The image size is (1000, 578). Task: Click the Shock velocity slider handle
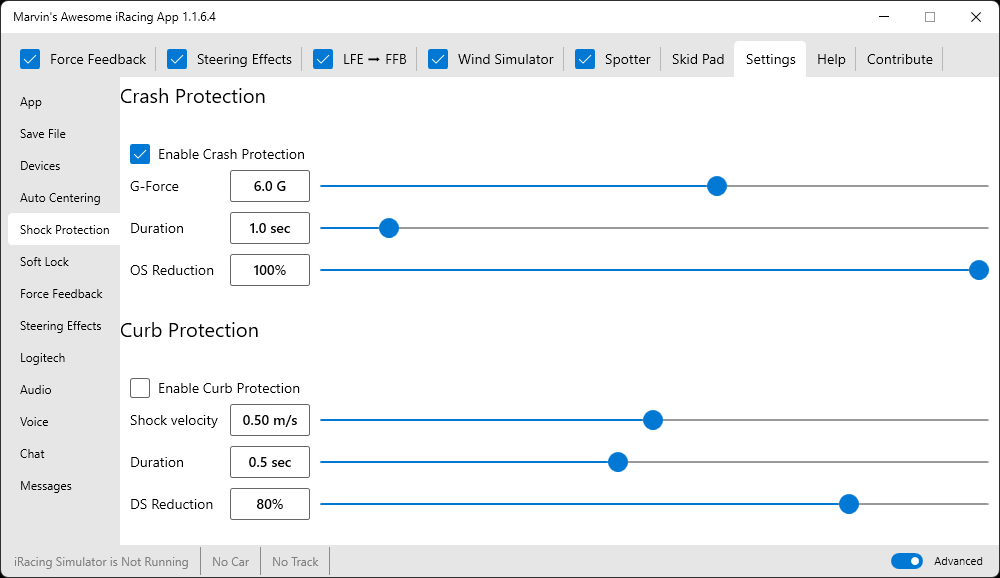(653, 420)
